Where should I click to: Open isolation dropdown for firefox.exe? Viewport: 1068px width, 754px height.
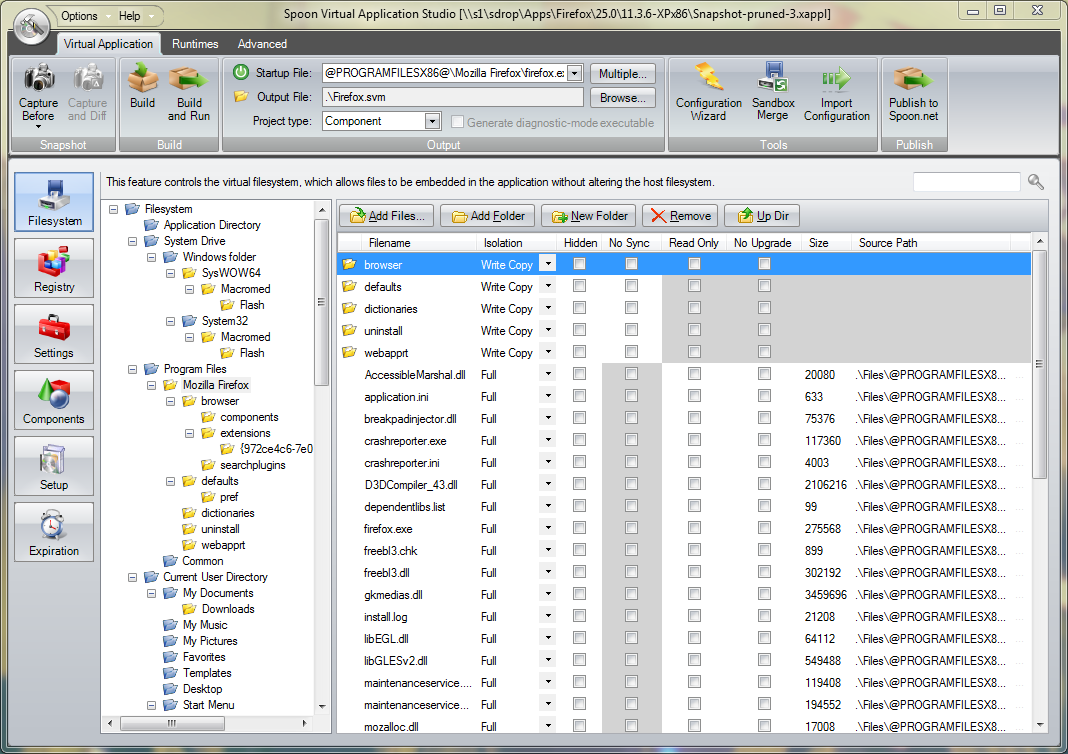click(548, 528)
